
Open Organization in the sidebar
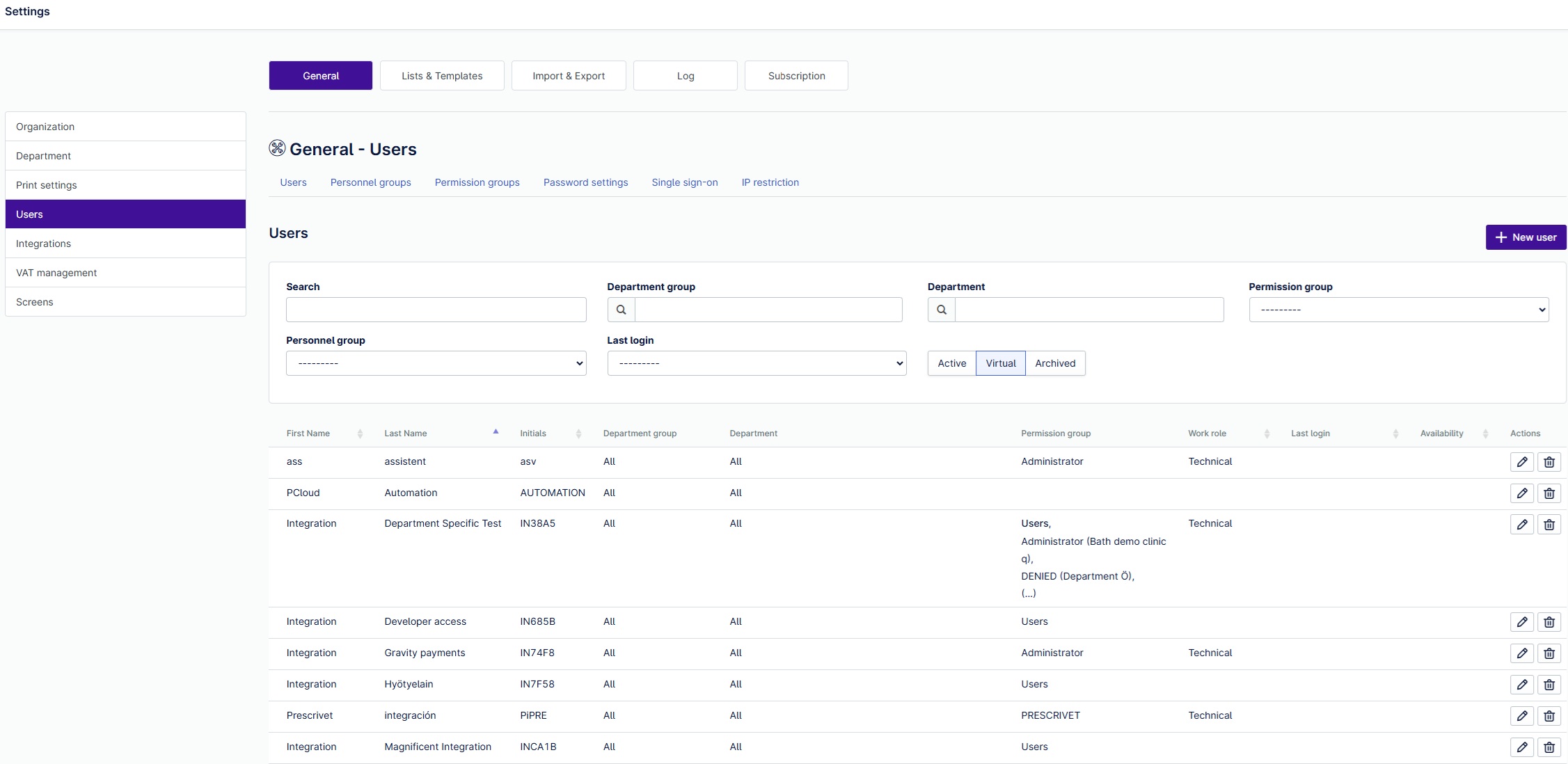point(125,127)
